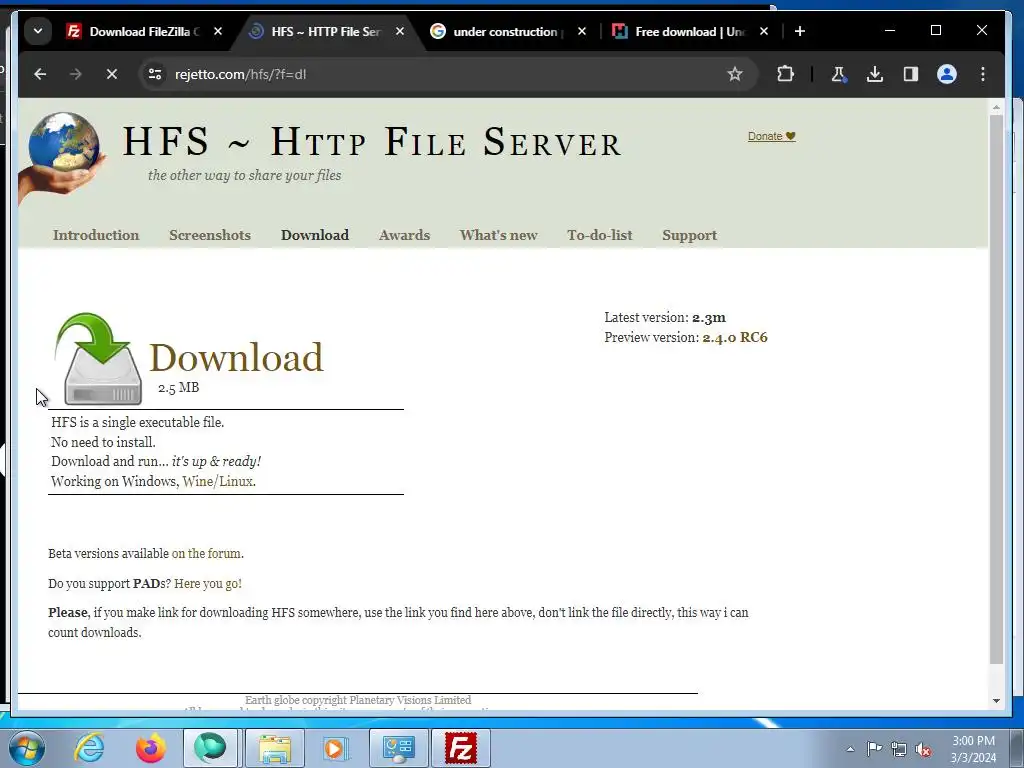Open Chrome three-dot menu
The width and height of the screenshot is (1024, 768).
coord(982,74)
